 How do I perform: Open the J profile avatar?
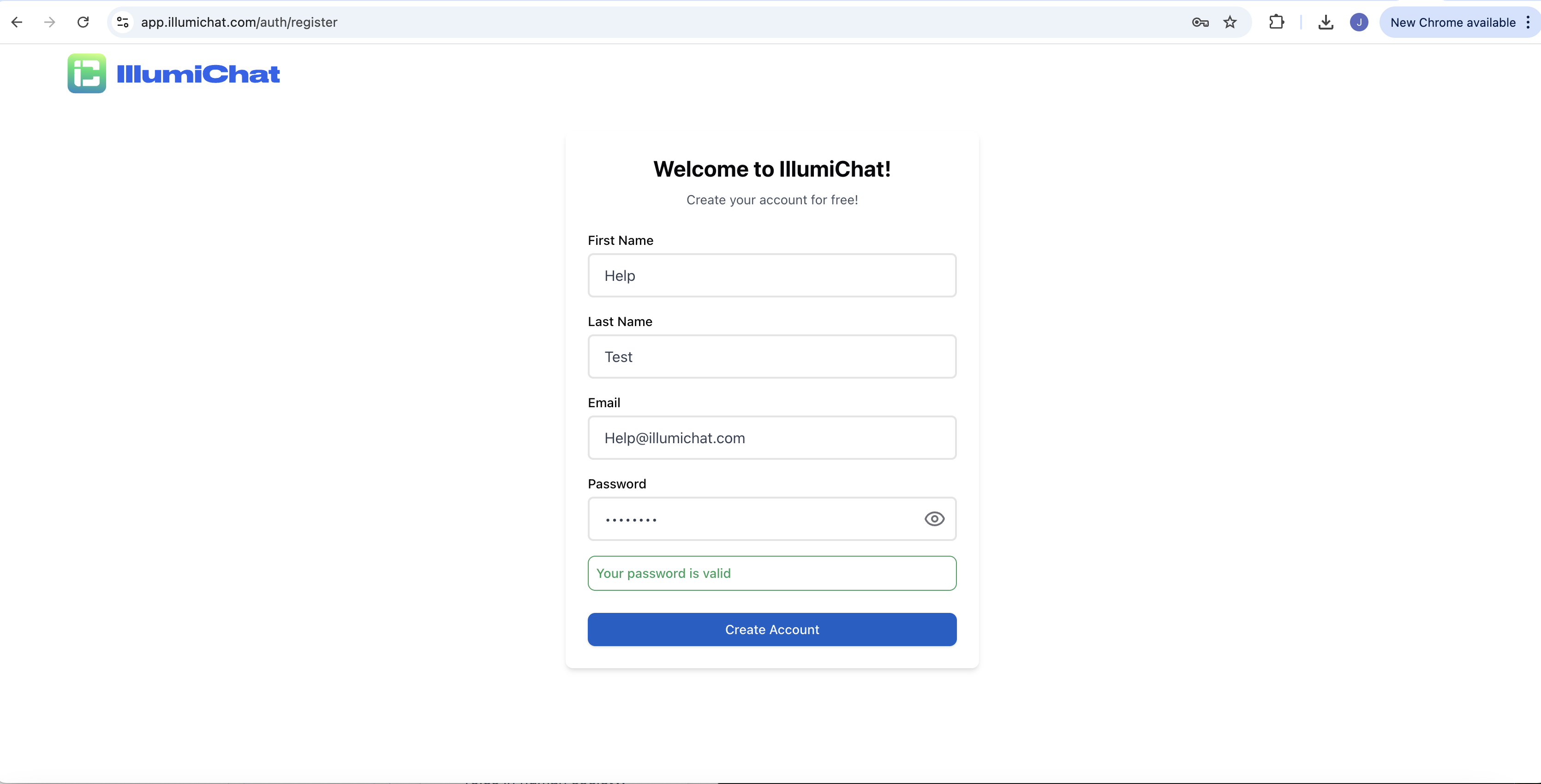[1359, 22]
